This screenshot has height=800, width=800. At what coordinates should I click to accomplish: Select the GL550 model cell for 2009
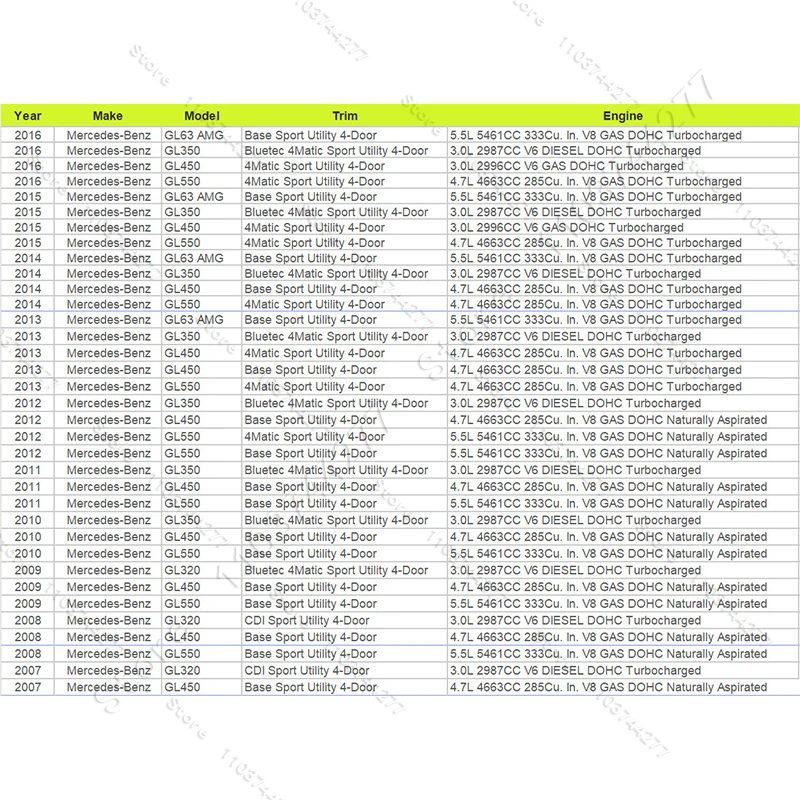click(x=202, y=604)
